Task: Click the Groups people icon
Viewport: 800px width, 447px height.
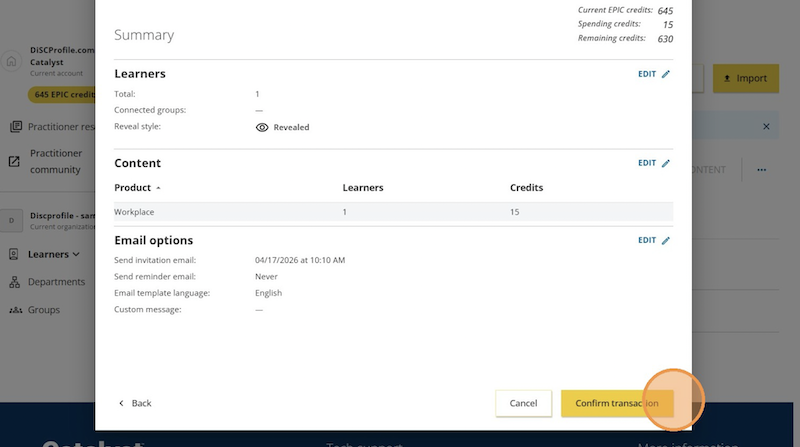Action: [x=16, y=310]
